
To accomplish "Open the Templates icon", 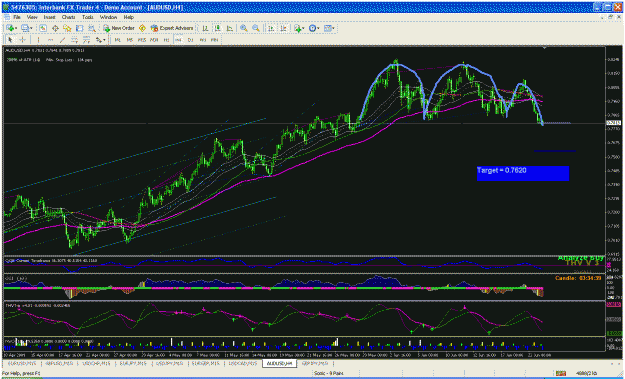I will point(328,28).
